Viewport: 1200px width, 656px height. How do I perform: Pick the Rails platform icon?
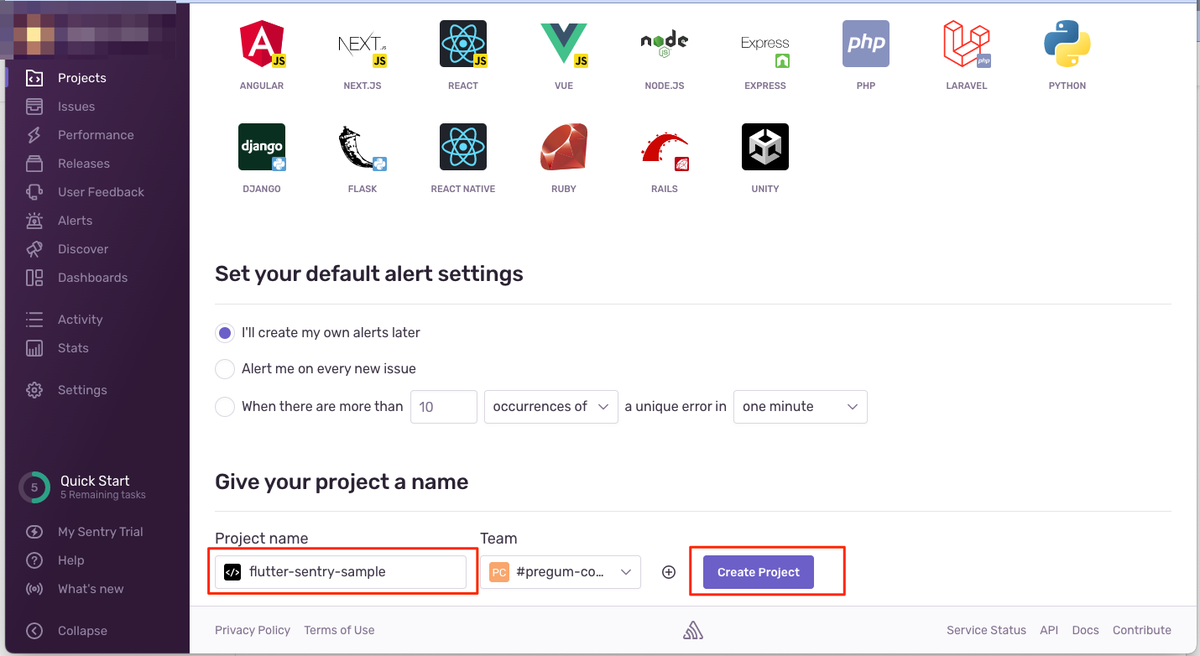pos(663,146)
